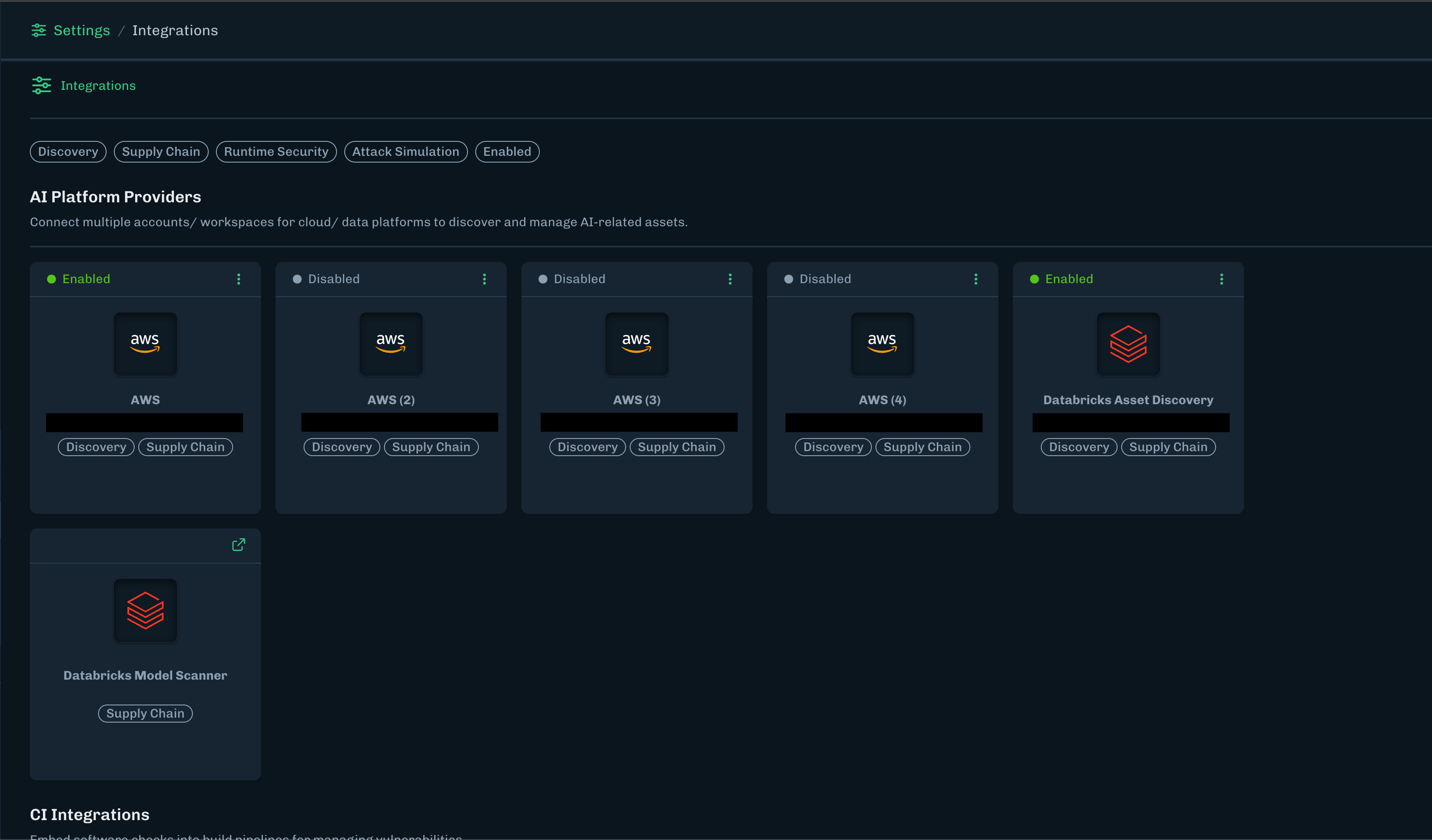The width and height of the screenshot is (1432, 840).
Task: Click the Disabled status on AWS (4) card
Action: (818, 279)
